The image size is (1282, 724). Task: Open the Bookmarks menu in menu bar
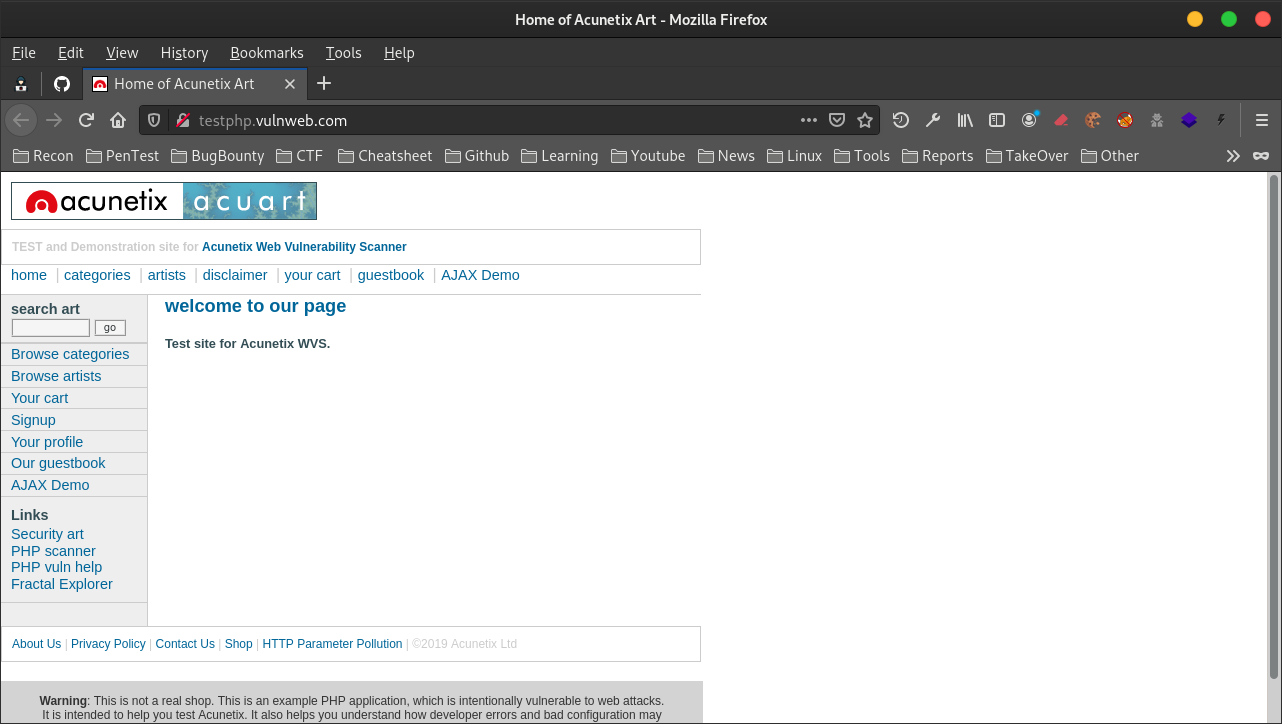[x=266, y=53]
